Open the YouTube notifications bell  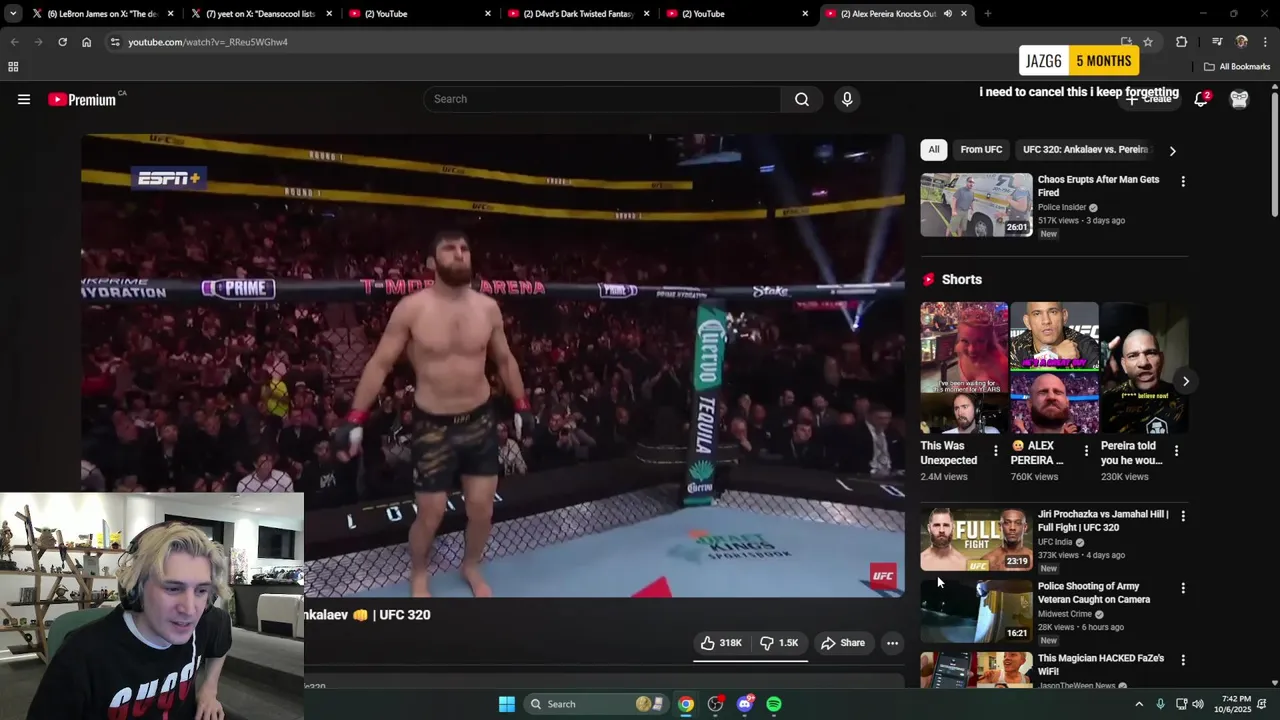[1201, 99]
